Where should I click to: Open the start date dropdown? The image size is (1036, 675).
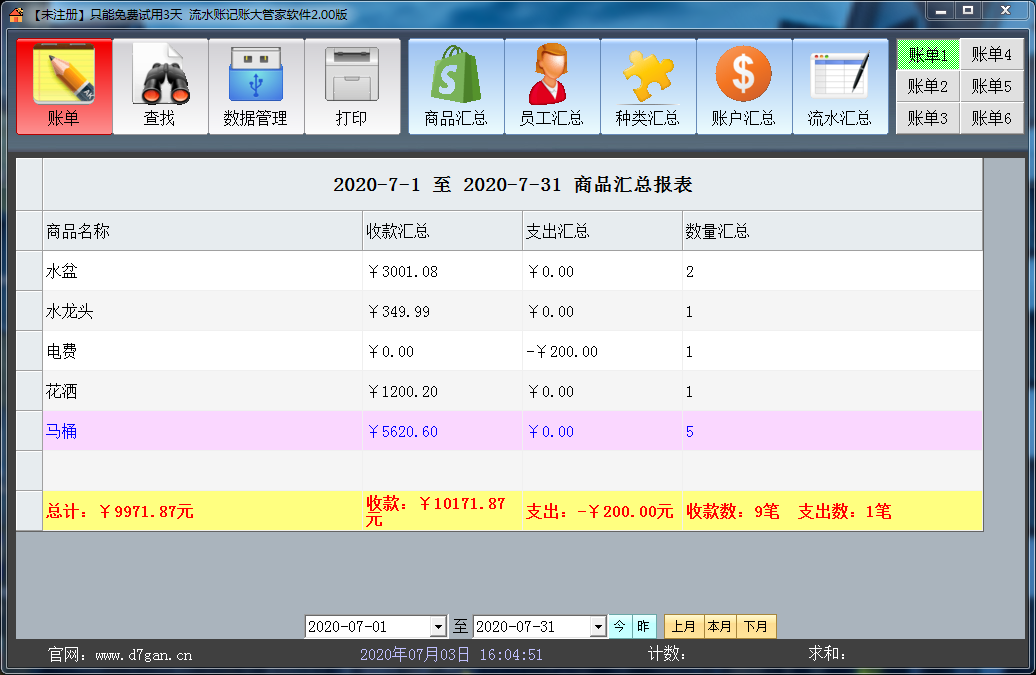pyautogui.click(x=439, y=626)
